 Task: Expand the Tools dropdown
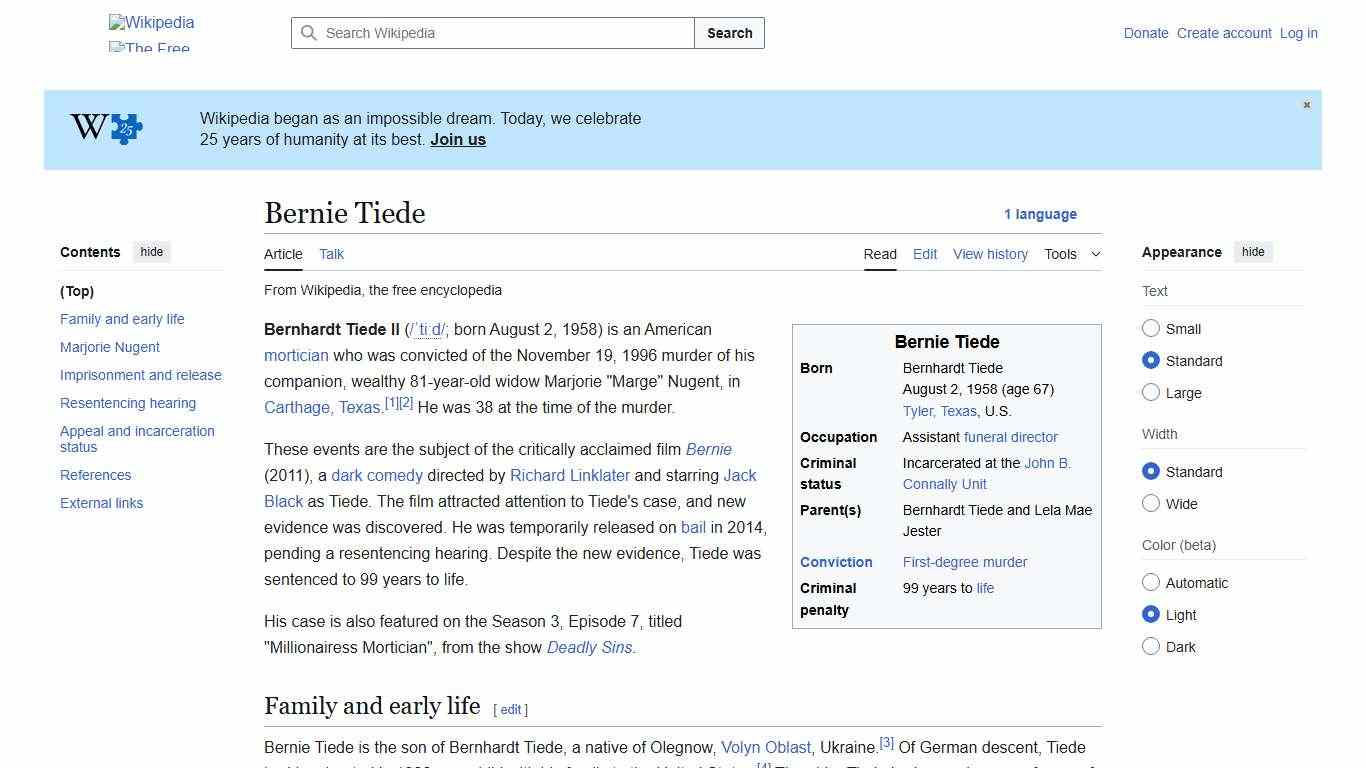(1072, 254)
